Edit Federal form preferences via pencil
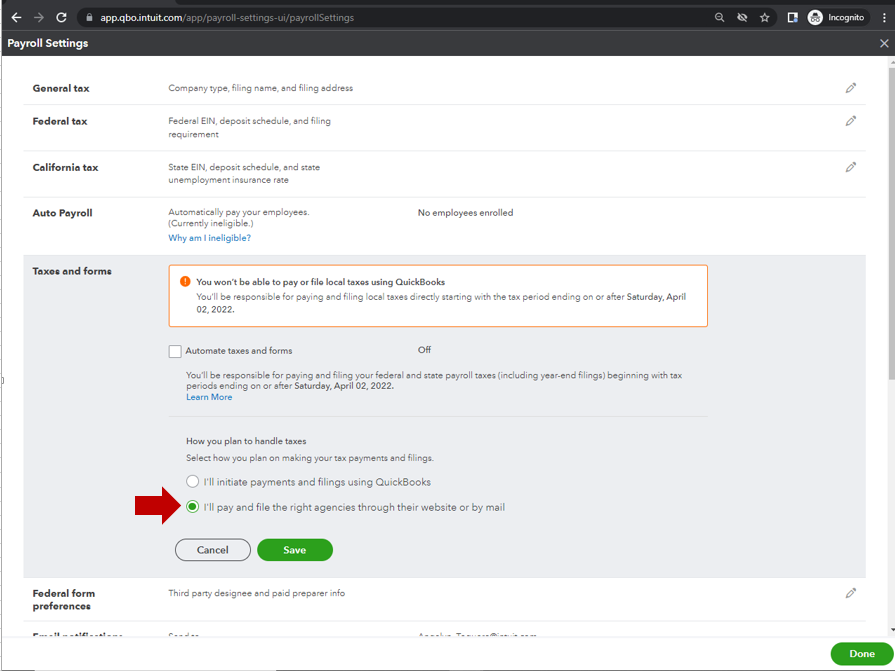This screenshot has width=895, height=671. click(850, 593)
